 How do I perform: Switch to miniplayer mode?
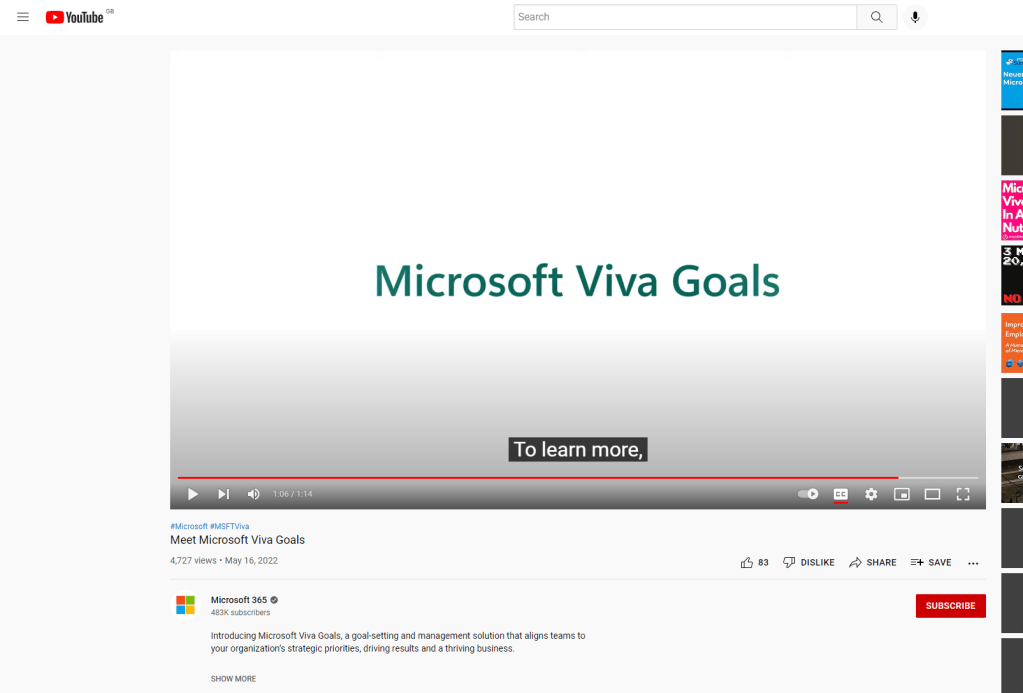click(901, 494)
